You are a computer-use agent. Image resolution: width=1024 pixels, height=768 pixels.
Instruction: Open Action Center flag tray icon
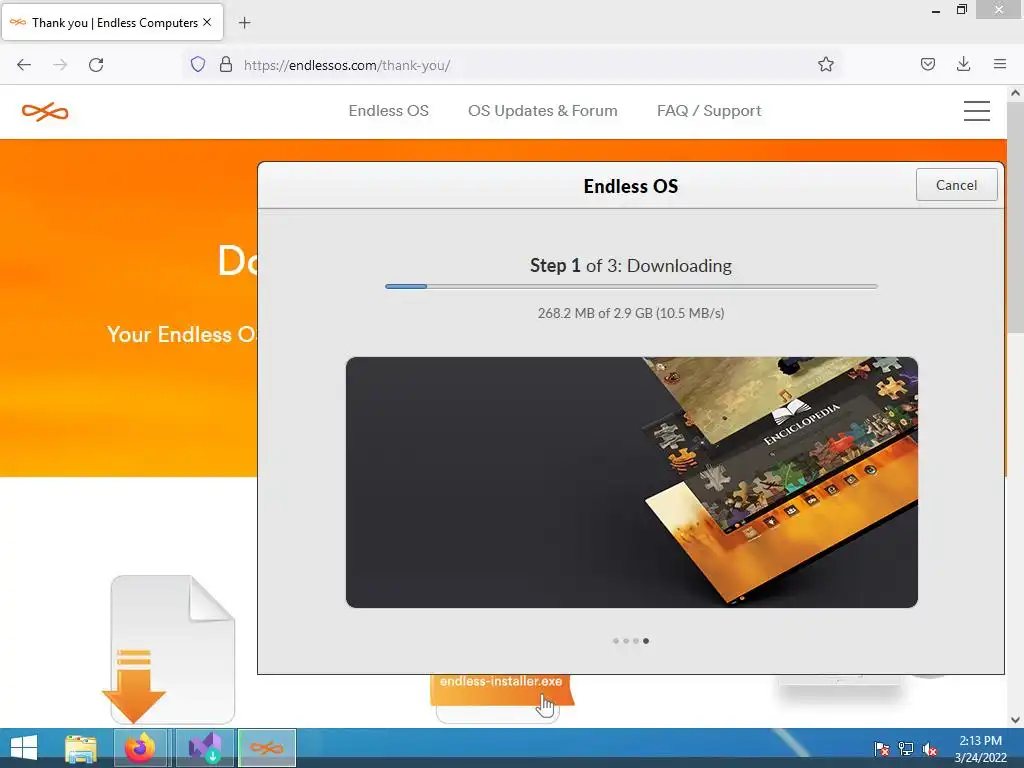pyautogui.click(x=882, y=749)
